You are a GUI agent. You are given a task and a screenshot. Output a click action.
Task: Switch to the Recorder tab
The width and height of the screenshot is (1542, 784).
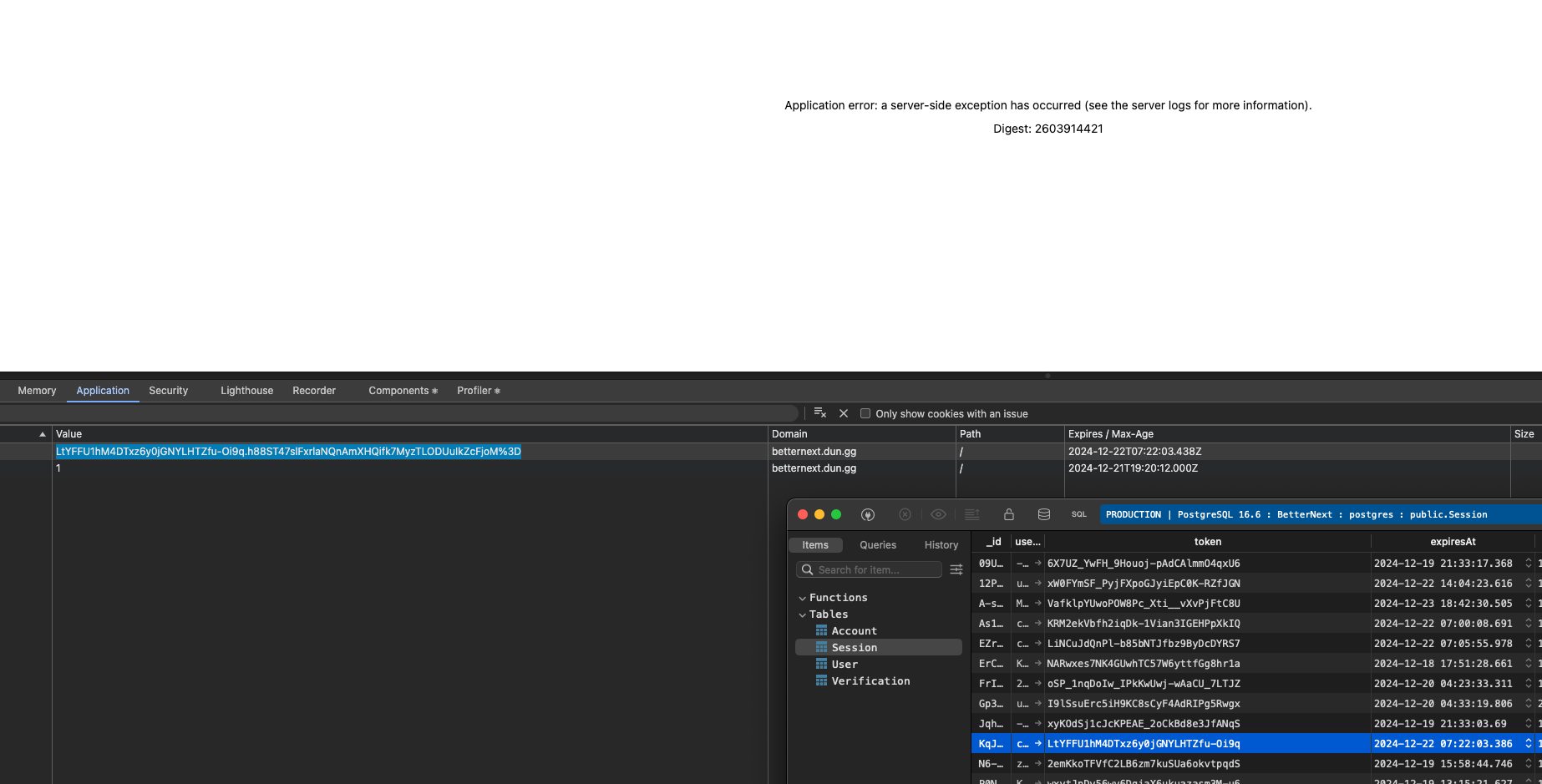tap(314, 391)
